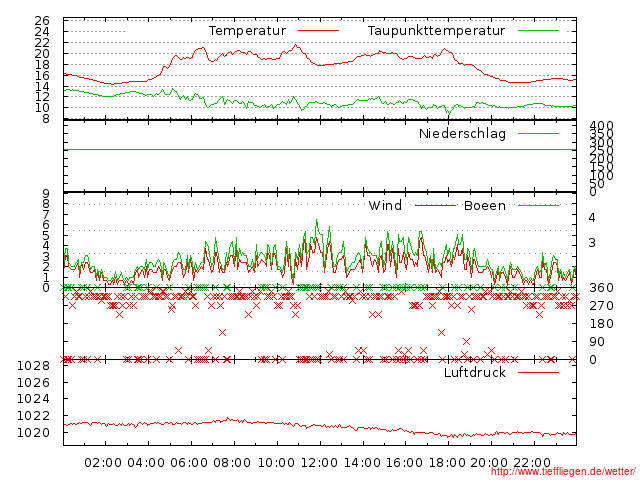Click the Niederschlag legend label
Image resolution: width=640 pixels, height=480 pixels.
tap(462, 133)
